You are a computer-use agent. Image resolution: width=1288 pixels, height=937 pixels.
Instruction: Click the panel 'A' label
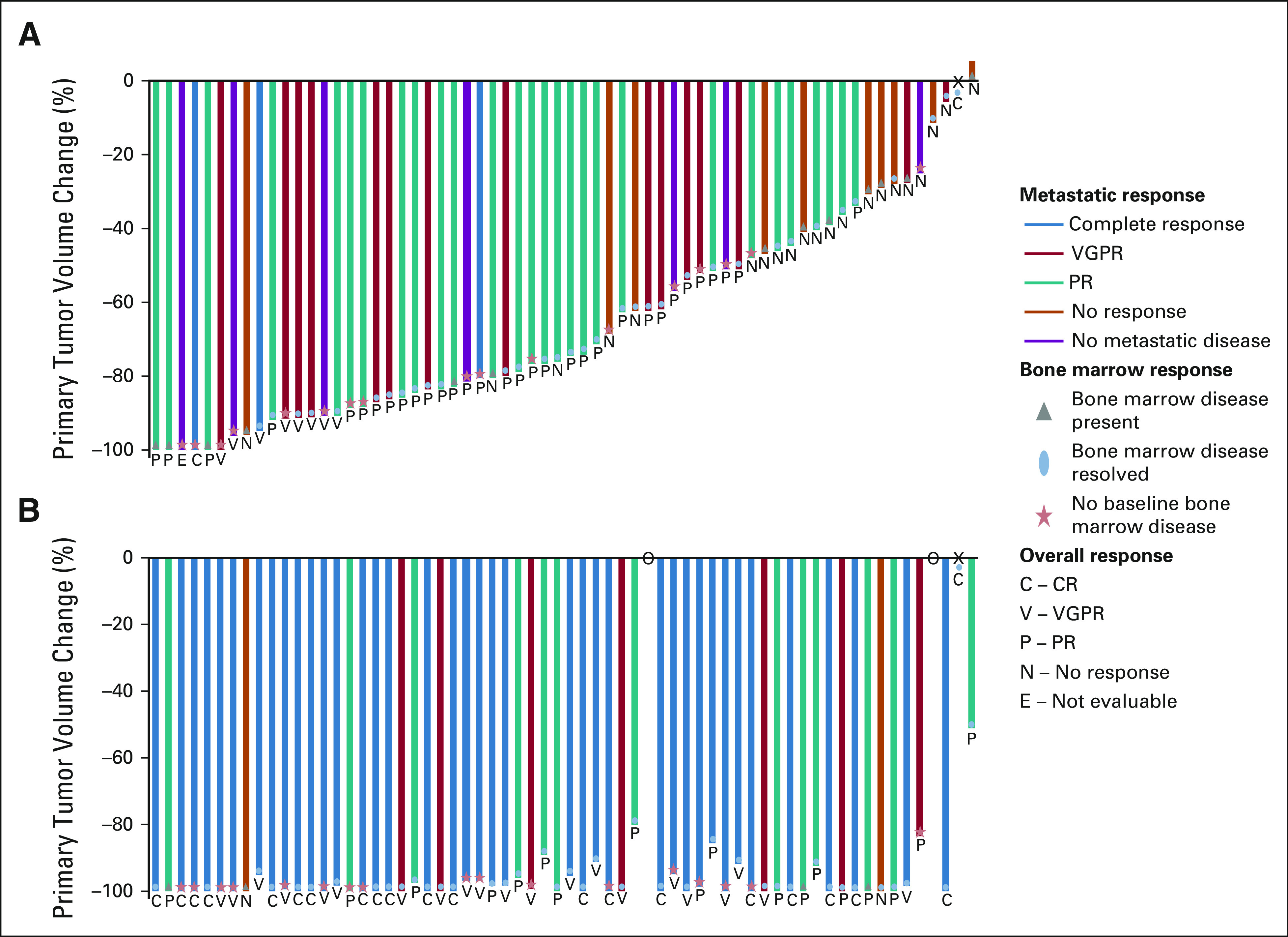(x=29, y=35)
